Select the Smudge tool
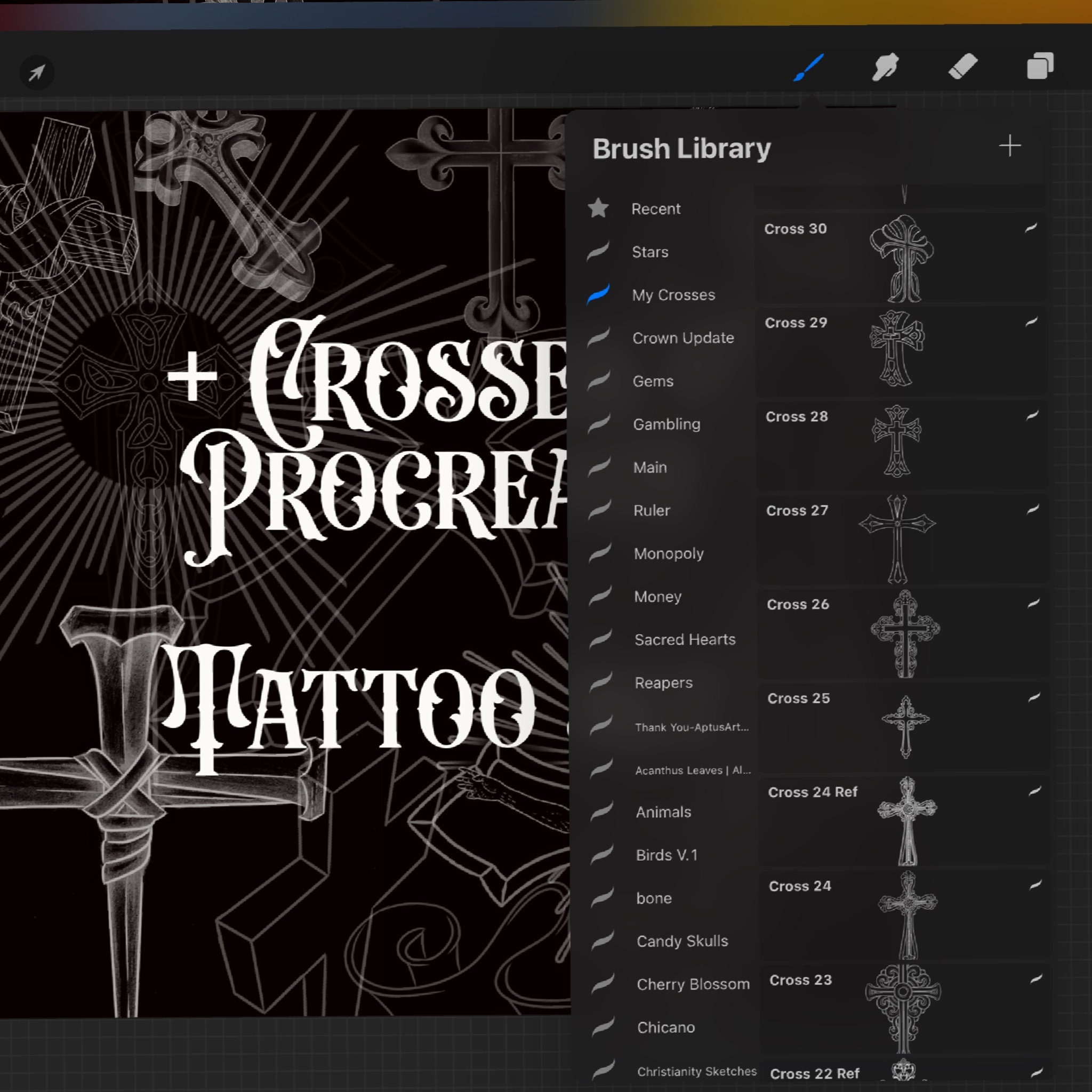The width and height of the screenshot is (1092, 1092). point(885,66)
